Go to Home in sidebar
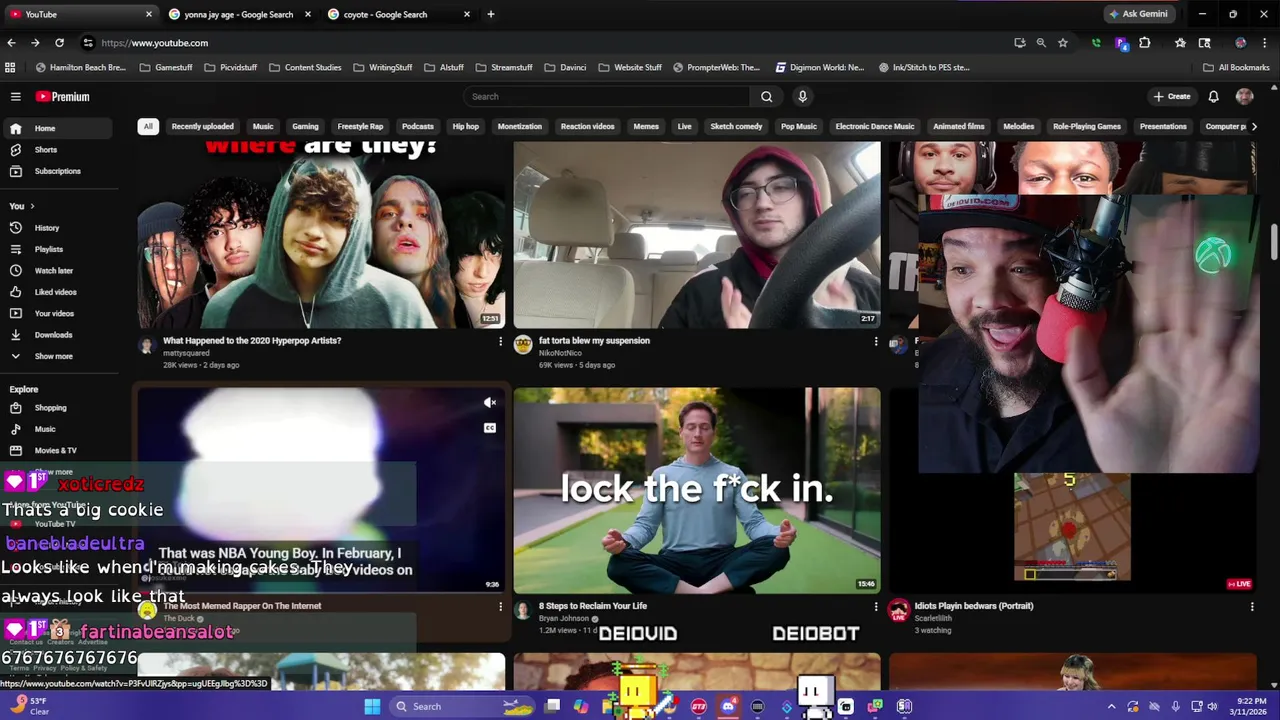 click(56, 128)
